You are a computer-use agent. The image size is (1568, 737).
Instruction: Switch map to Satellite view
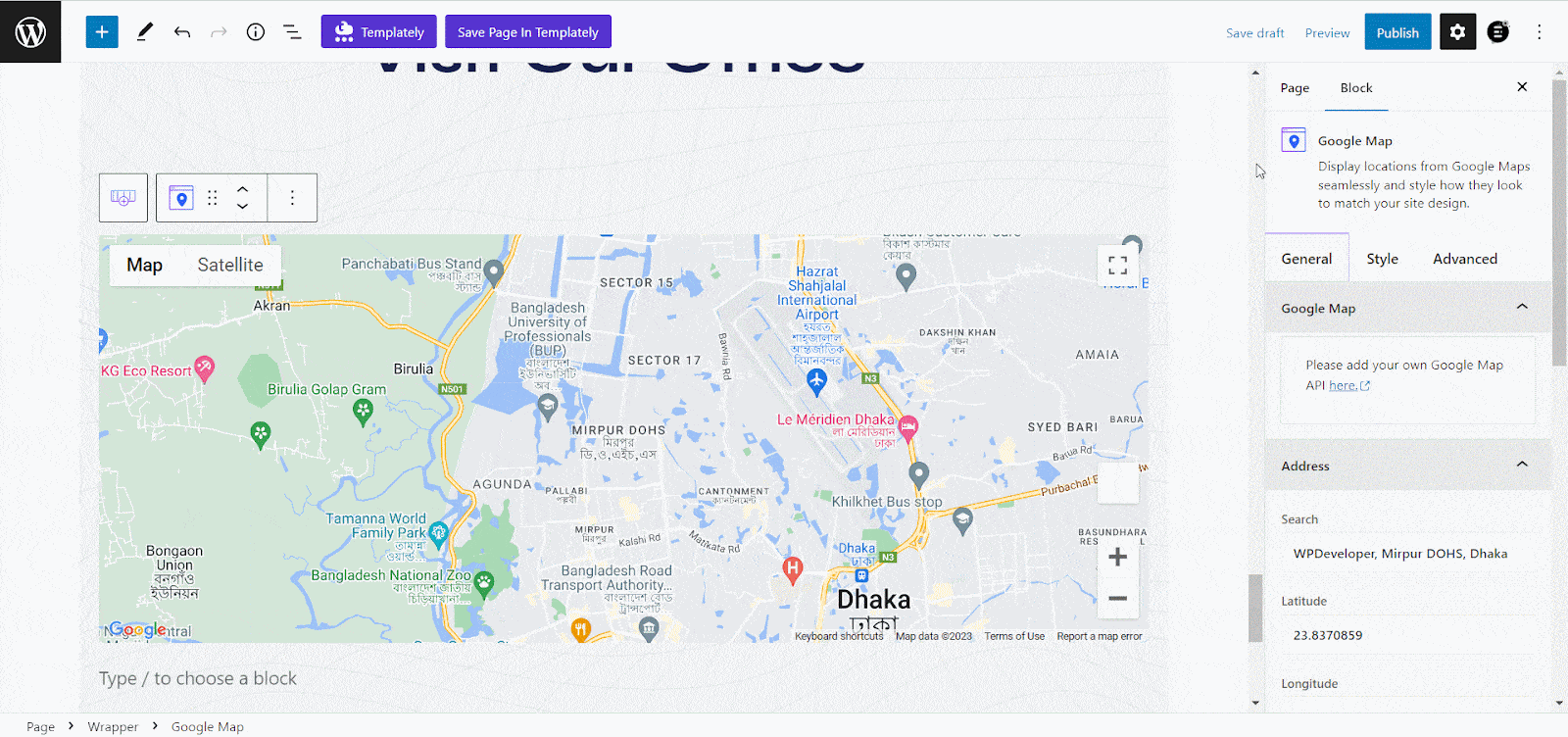pos(230,265)
